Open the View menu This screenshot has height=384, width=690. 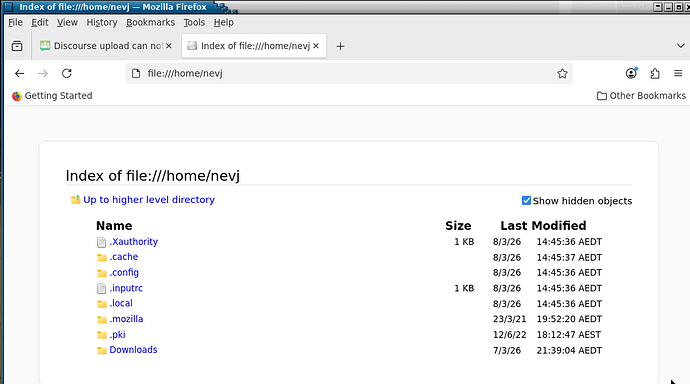pos(67,22)
